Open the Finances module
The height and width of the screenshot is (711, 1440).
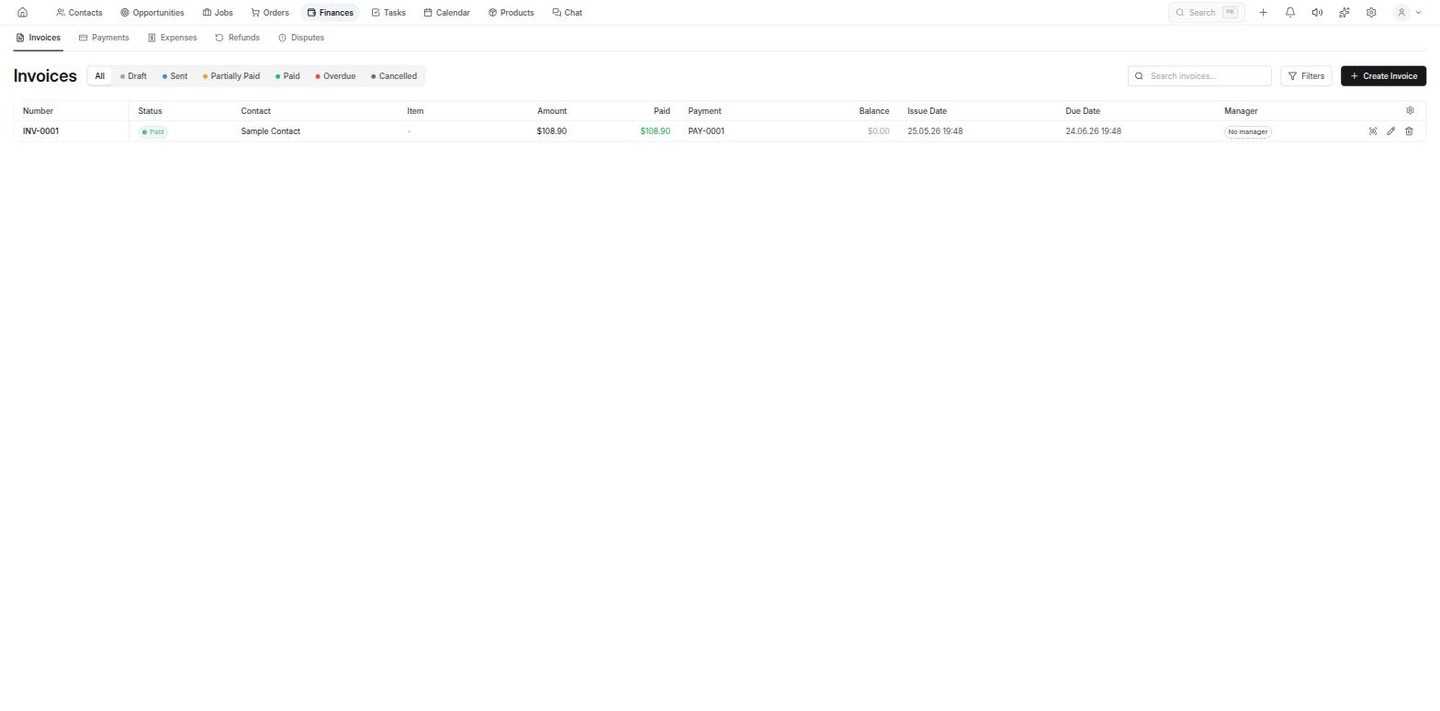[330, 13]
